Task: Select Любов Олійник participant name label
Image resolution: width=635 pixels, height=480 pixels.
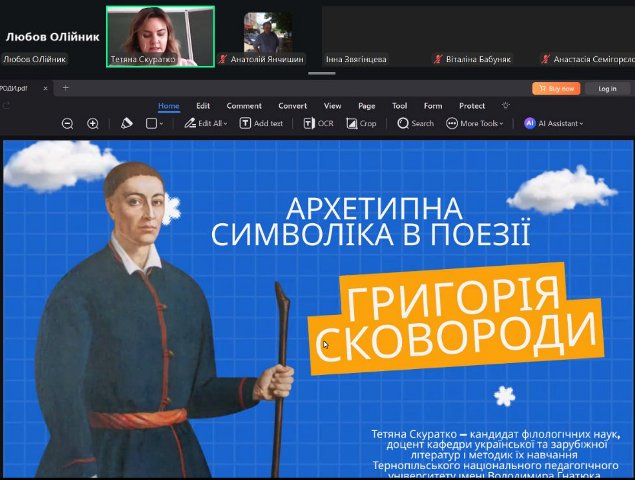Action: [x=34, y=59]
